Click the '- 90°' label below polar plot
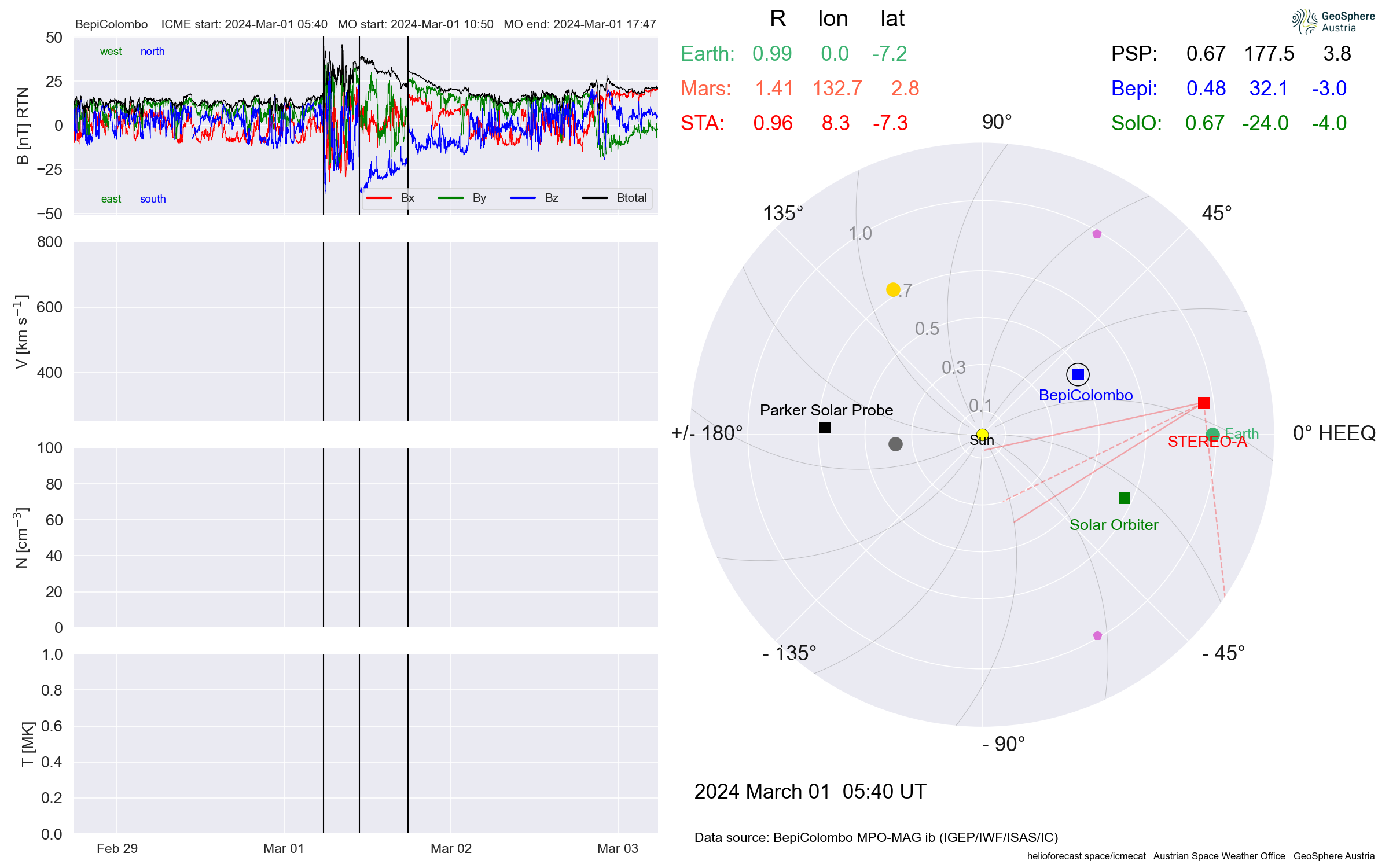 coord(1004,744)
